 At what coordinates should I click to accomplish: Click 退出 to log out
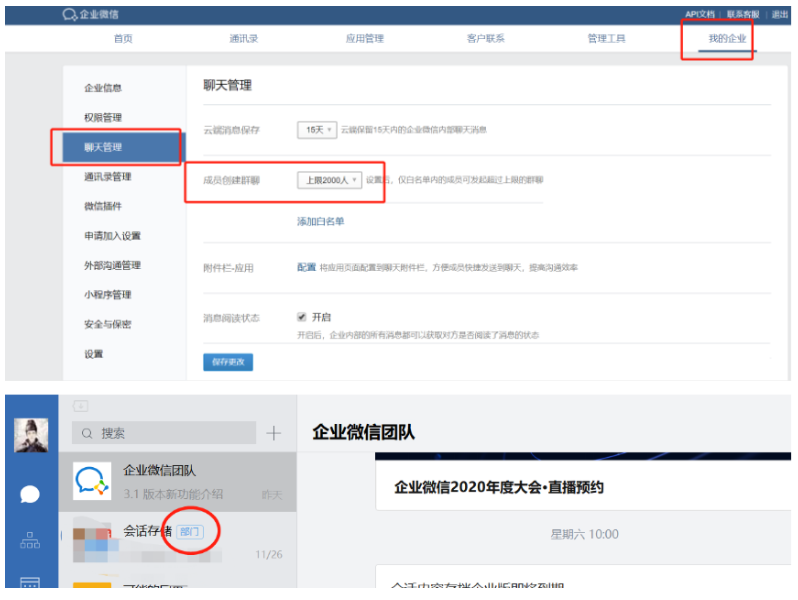(x=779, y=14)
